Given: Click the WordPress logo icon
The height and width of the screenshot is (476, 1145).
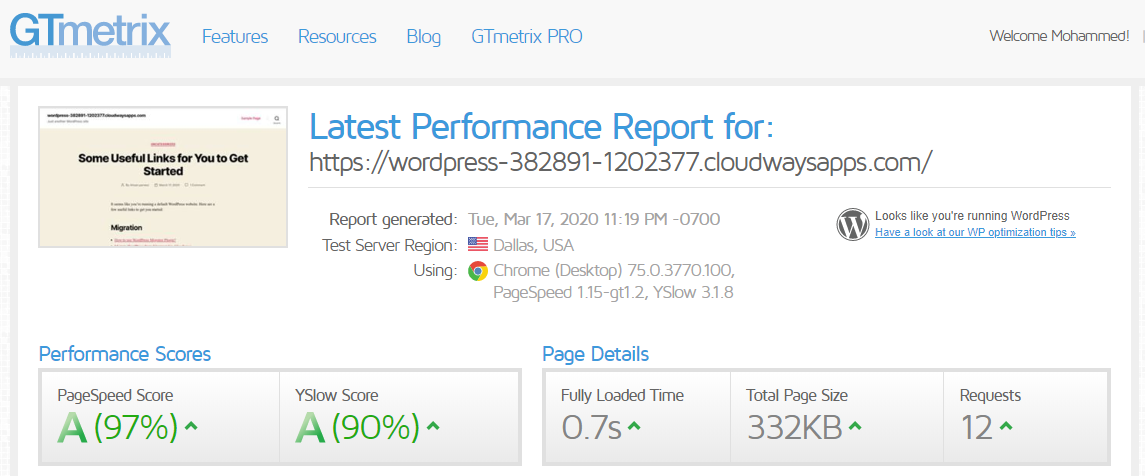Looking at the screenshot, I should [x=853, y=224].
